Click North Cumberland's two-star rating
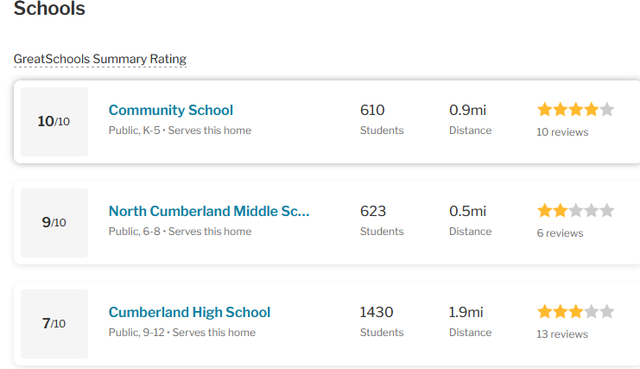Viewport: 640px width, 369px height. click(x=576, y=211)
